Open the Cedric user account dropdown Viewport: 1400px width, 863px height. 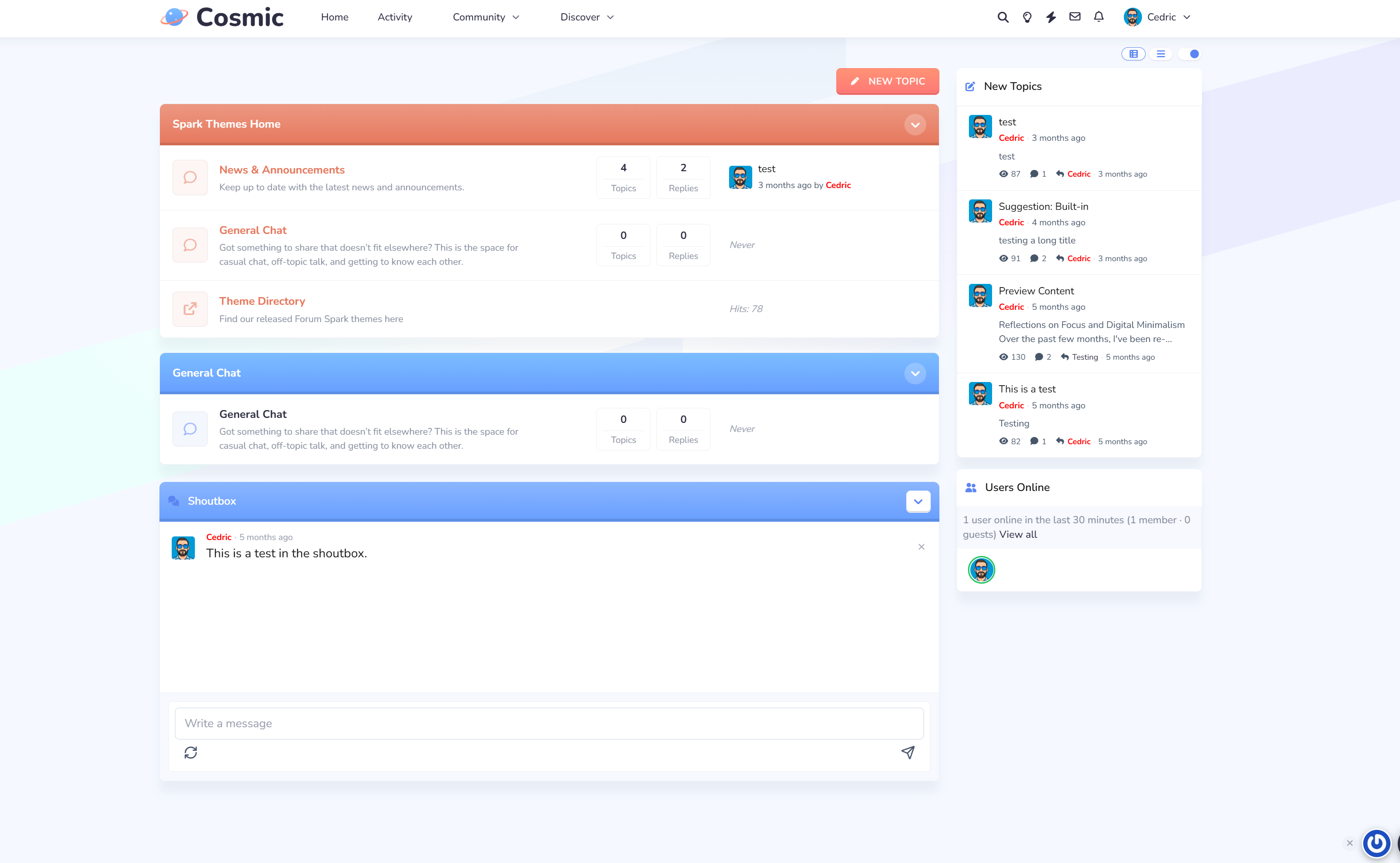1157,17
